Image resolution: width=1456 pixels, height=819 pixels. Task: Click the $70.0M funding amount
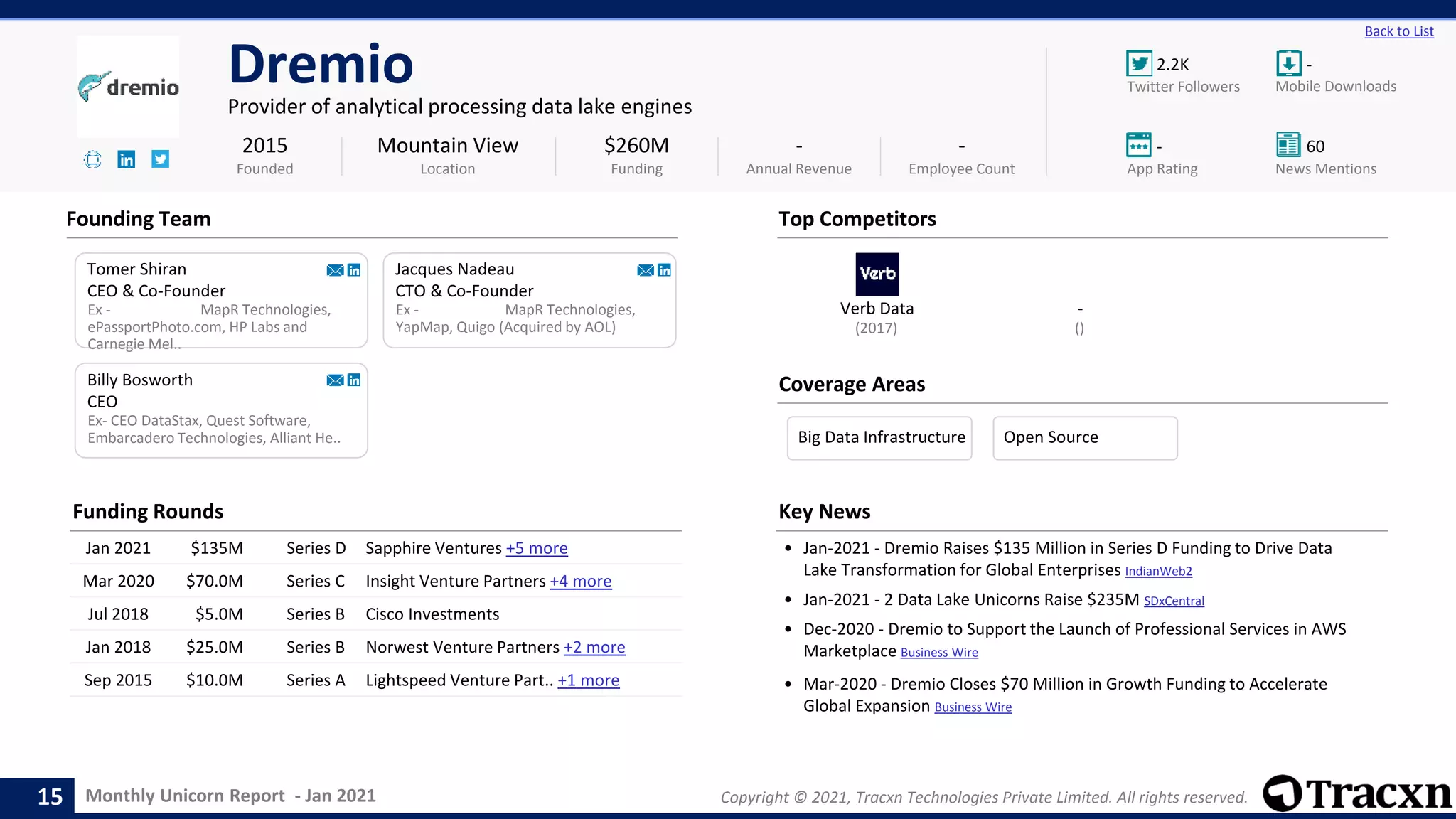point(215,581)
